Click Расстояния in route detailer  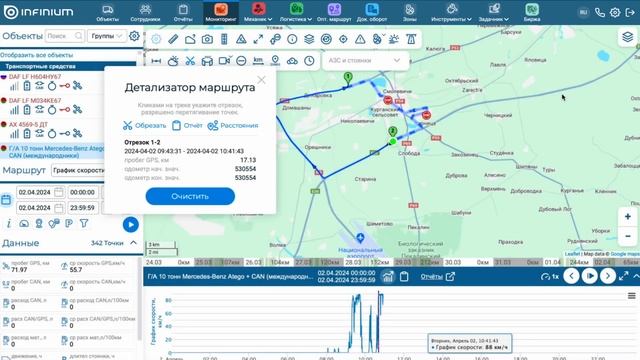pos(233,125)
